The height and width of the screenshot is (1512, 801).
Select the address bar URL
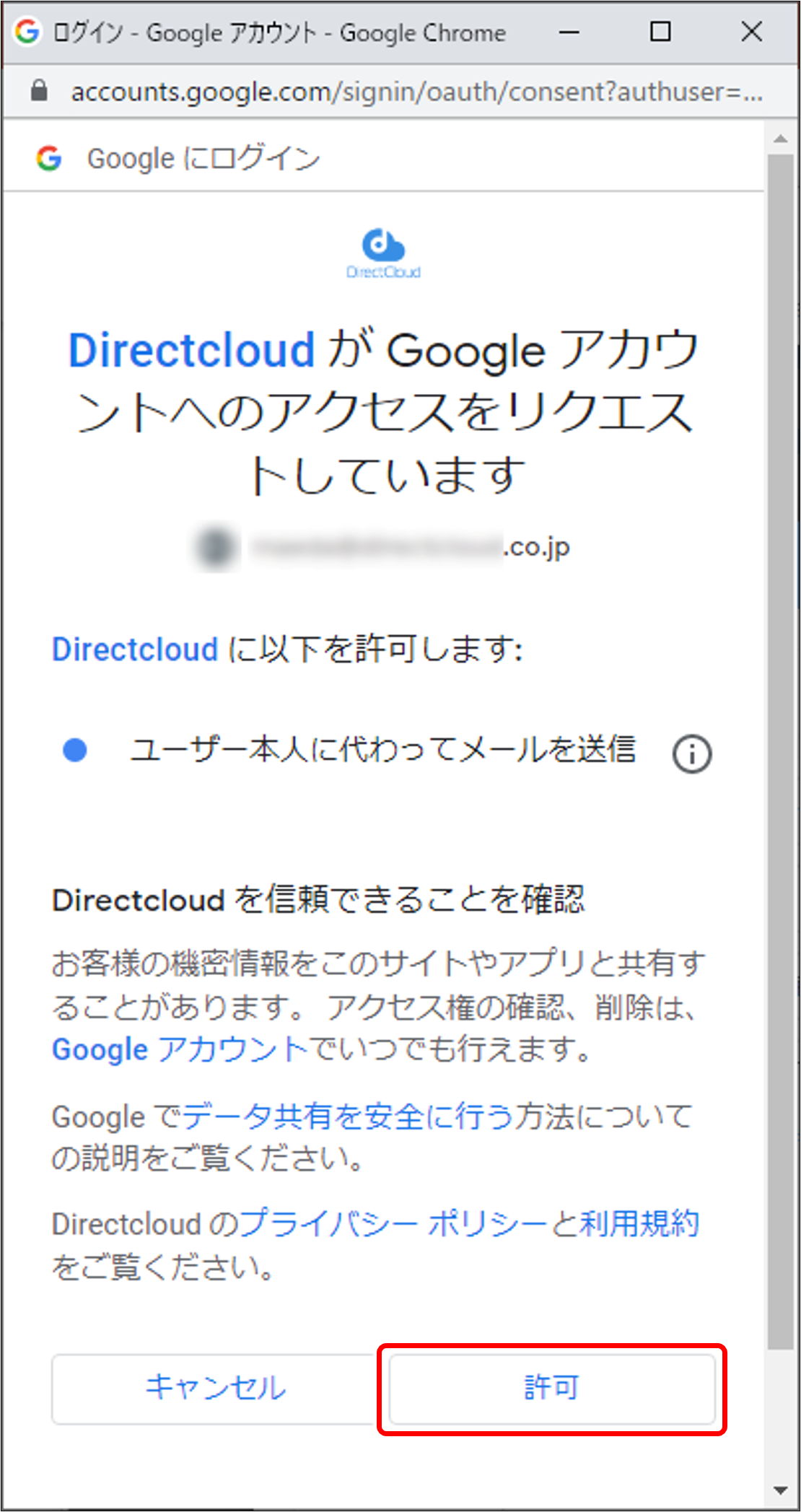click(415, 91)
